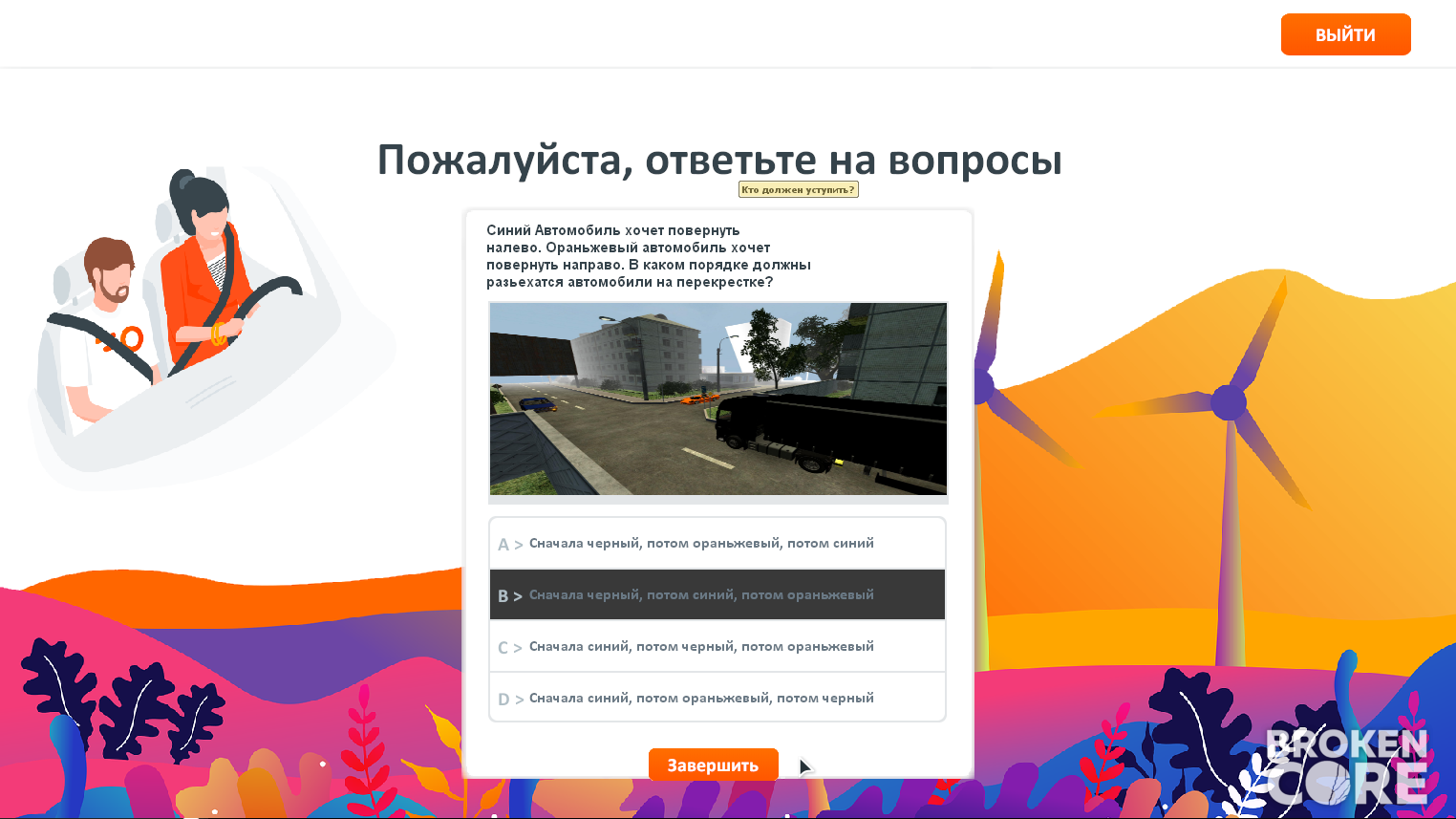
Task: Pick answer C: синий, черный, оранжевый
Action: [717, 647]
